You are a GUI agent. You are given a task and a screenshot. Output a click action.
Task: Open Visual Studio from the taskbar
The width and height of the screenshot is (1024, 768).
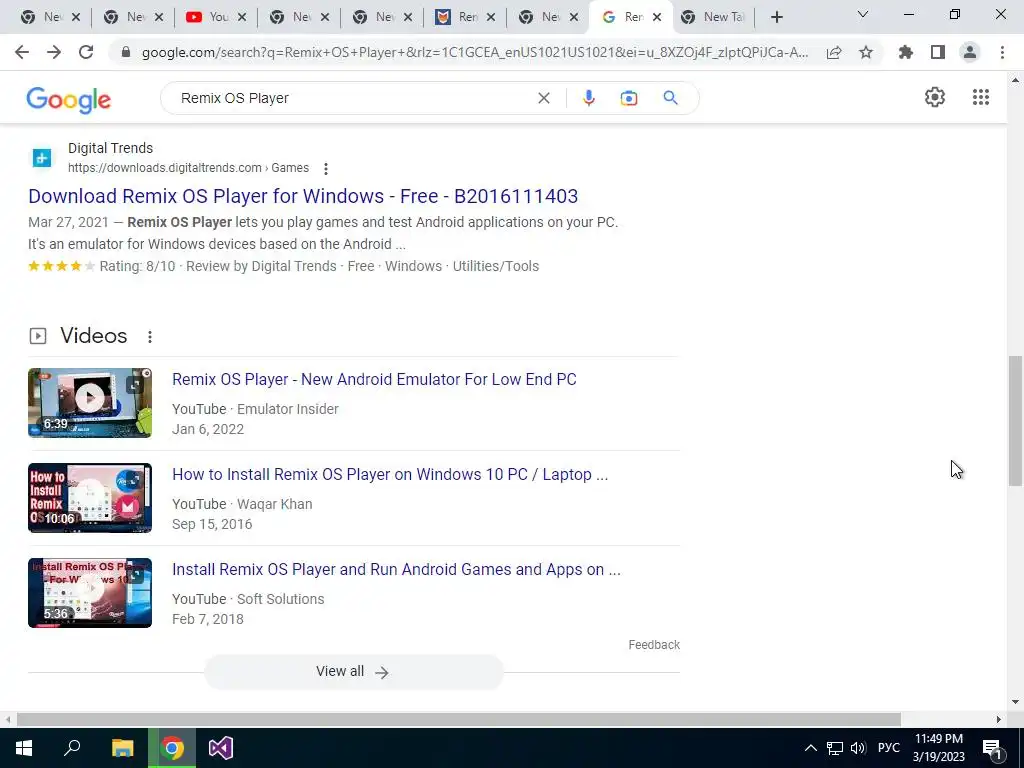(x=221, y=748)
